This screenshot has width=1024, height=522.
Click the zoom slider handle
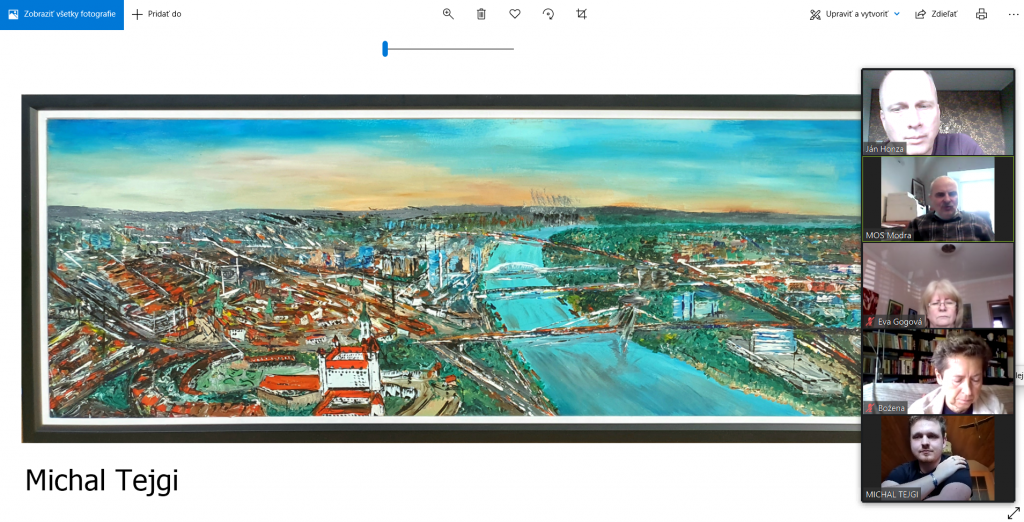click(x=385, y=49)
